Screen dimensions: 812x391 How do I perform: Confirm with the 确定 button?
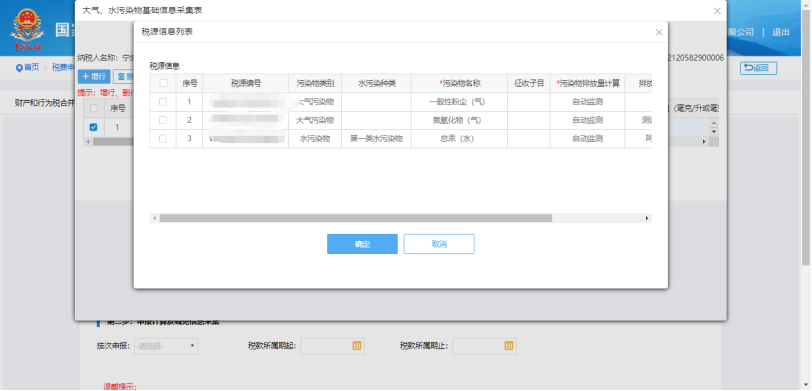coord(362,244)
